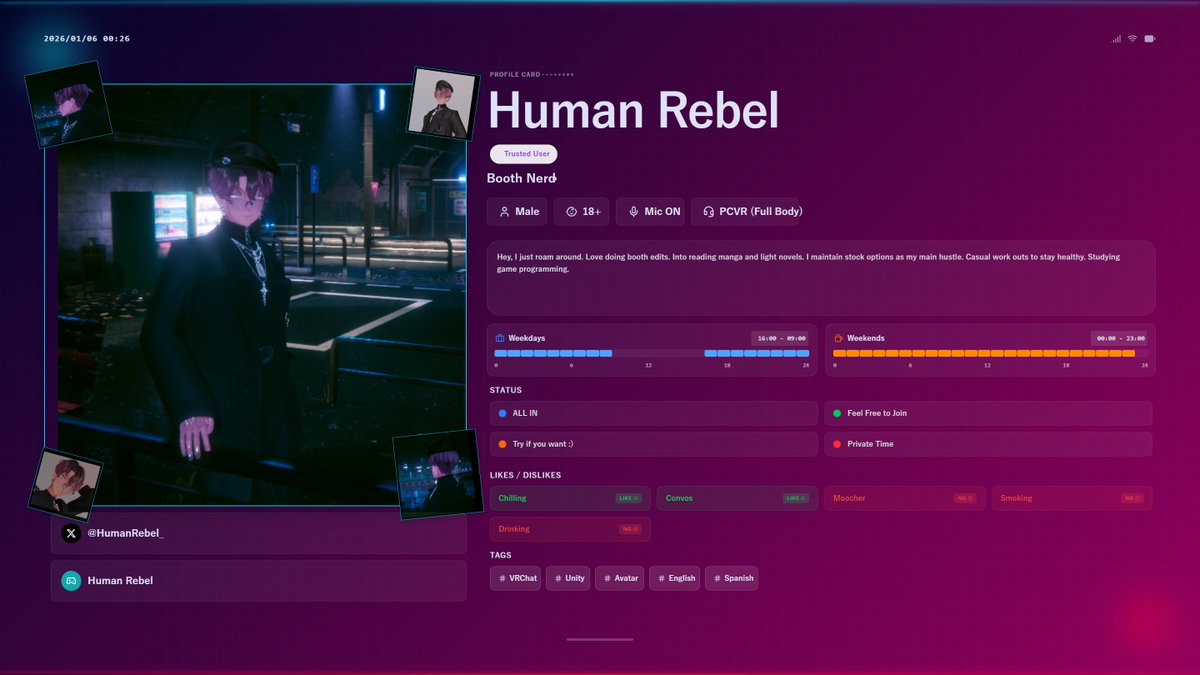
Task: Click the Drinking dislike card
Action: [x=570, y=529]
